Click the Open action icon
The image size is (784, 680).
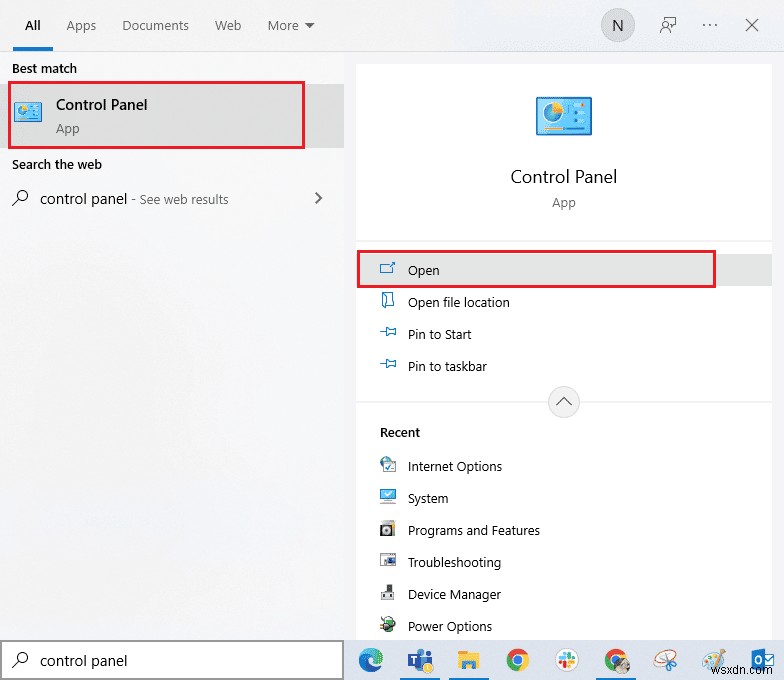[388, 268]
